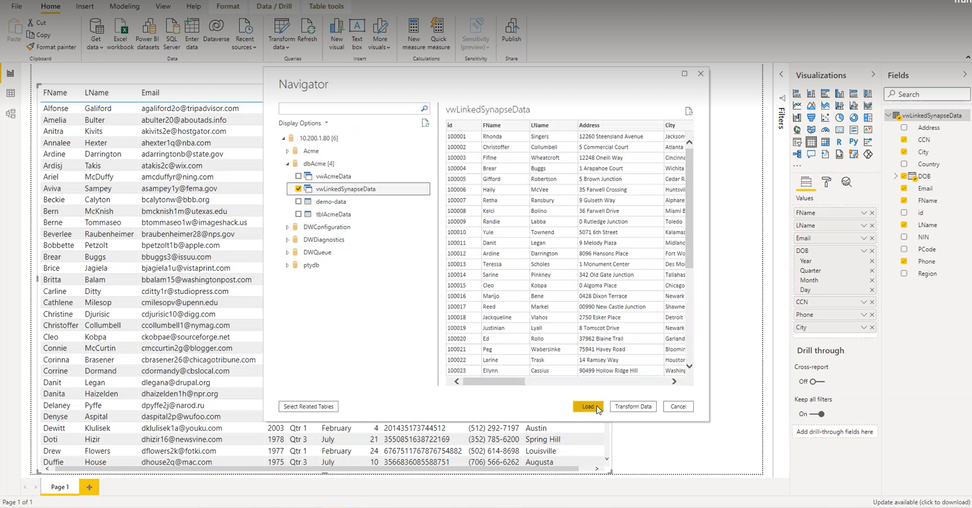Switch to Model view in left sidebar
Viewport: 972px width, 508px height.
point(11,114)
